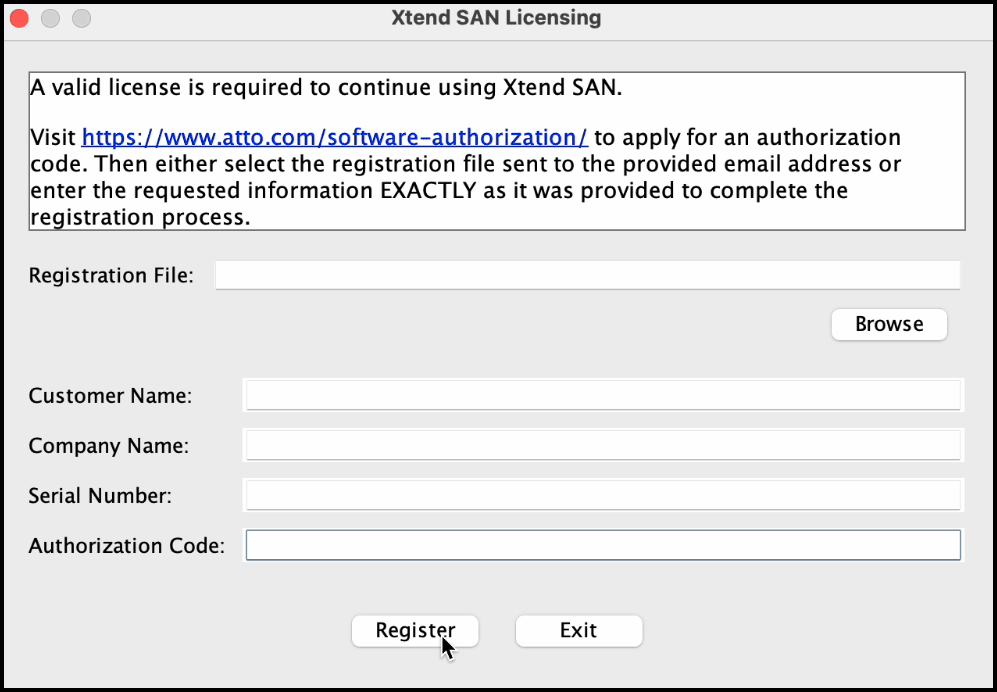Click the 'Registration File:' label
This screenshot has width=997, height=692.
111,275
